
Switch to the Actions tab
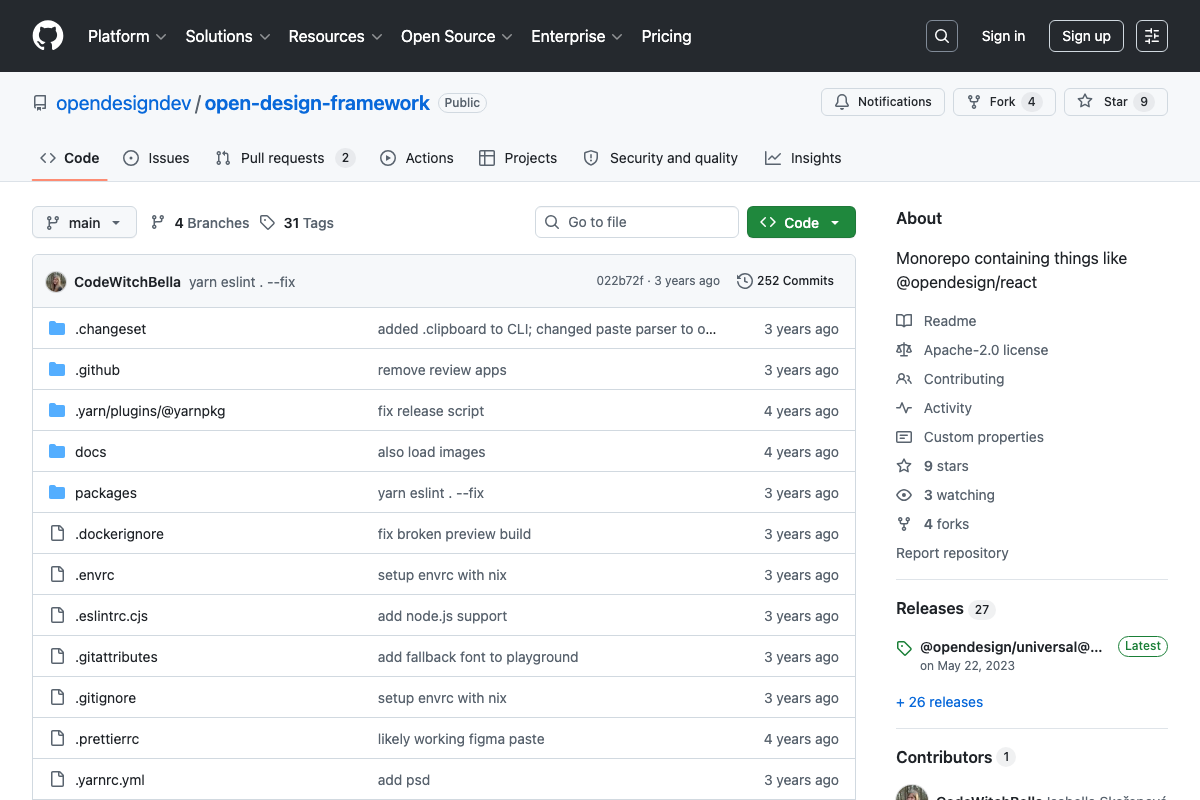point(417,158)
